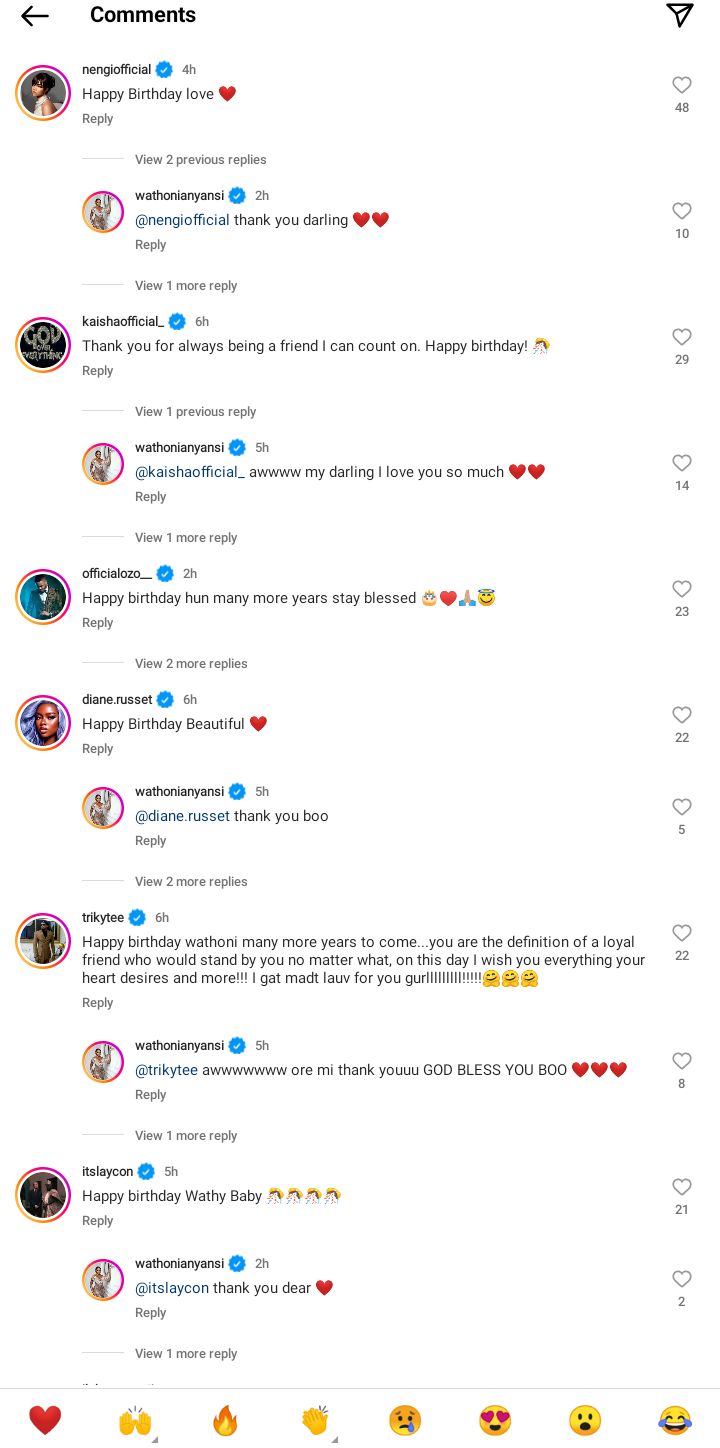Expand View 1 more reply under itslaycon
This screenshot has height=1448, width=720.
coord(186,1354)
